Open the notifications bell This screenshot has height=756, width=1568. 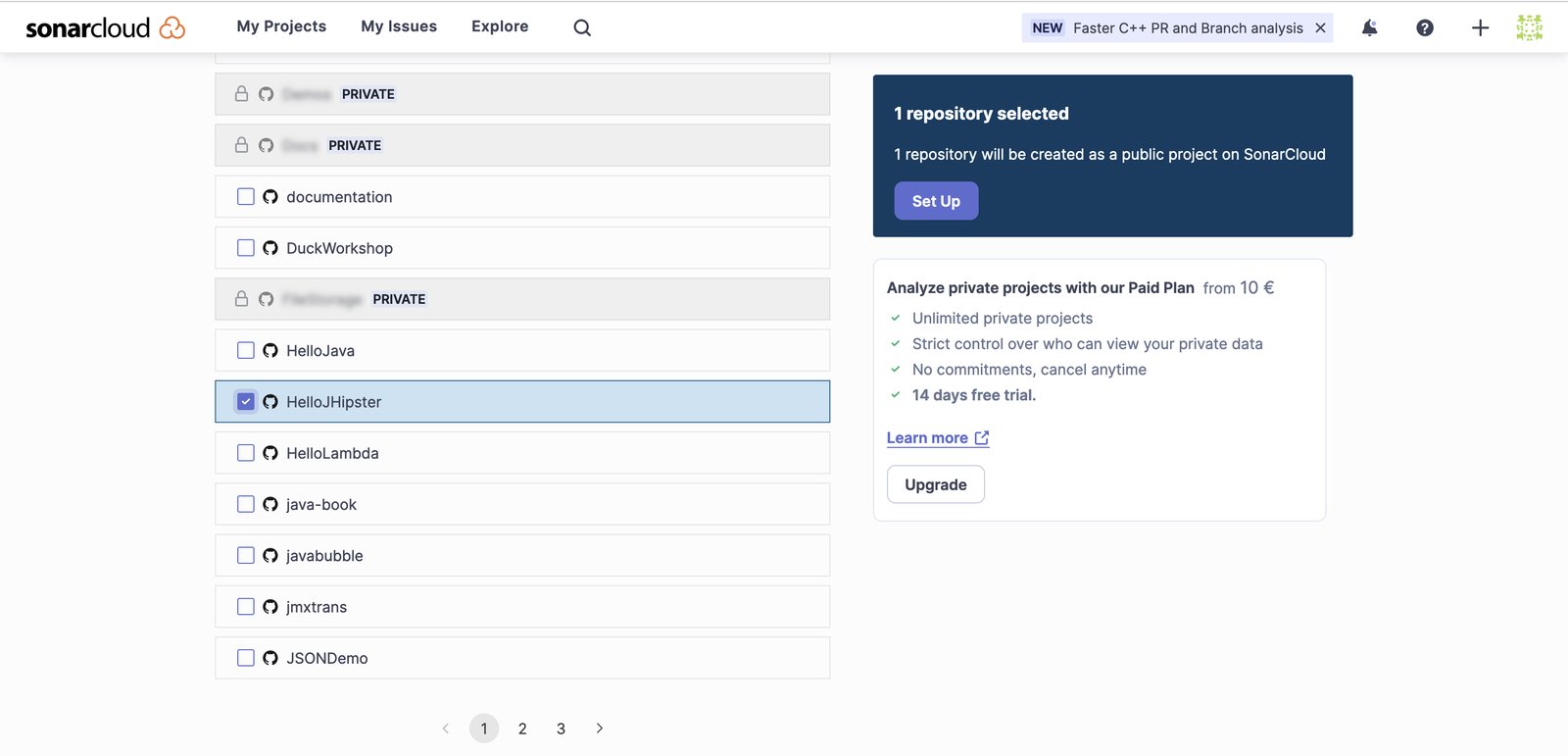(1369, 27)
